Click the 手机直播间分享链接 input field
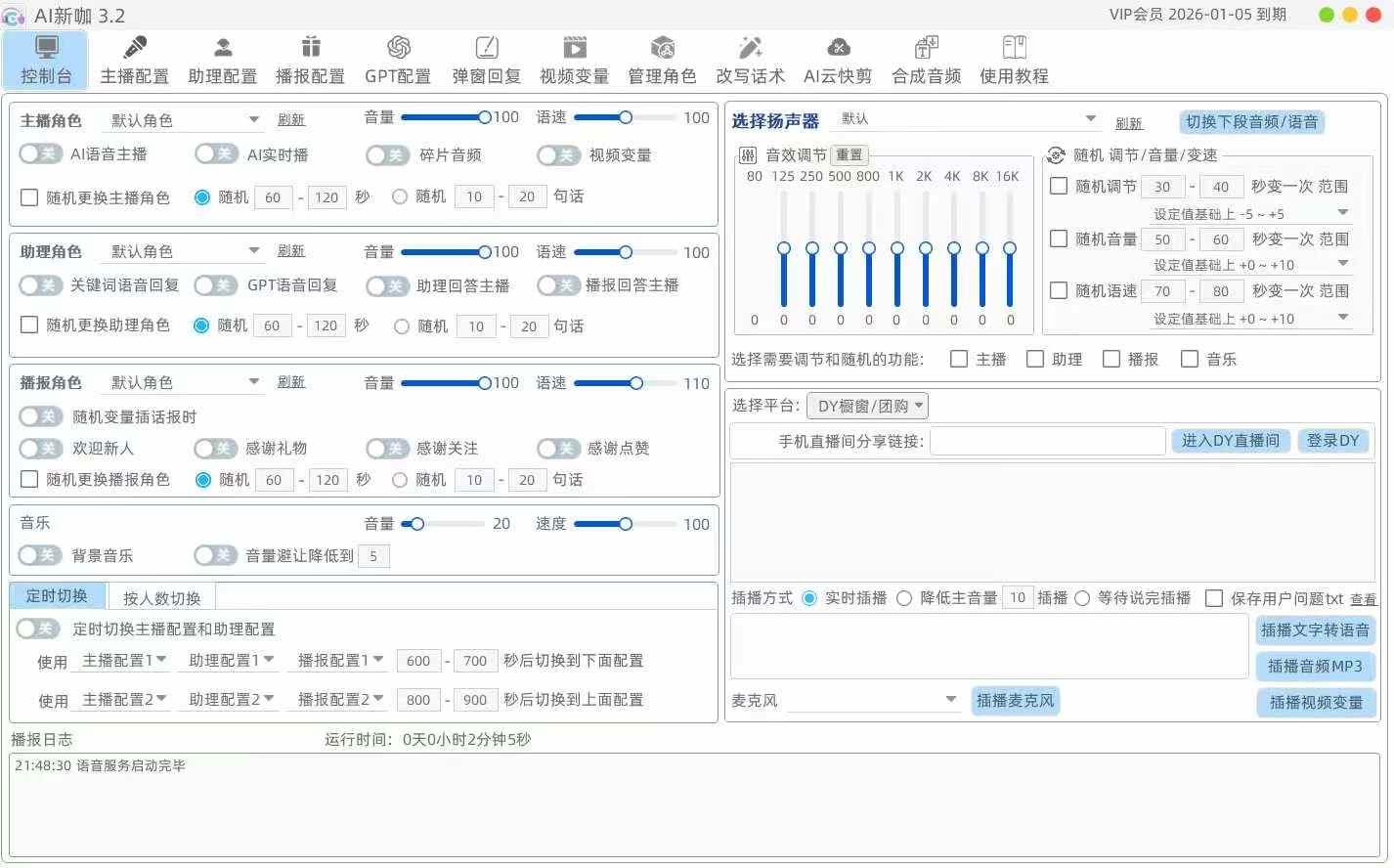 tap(1047, 441)
